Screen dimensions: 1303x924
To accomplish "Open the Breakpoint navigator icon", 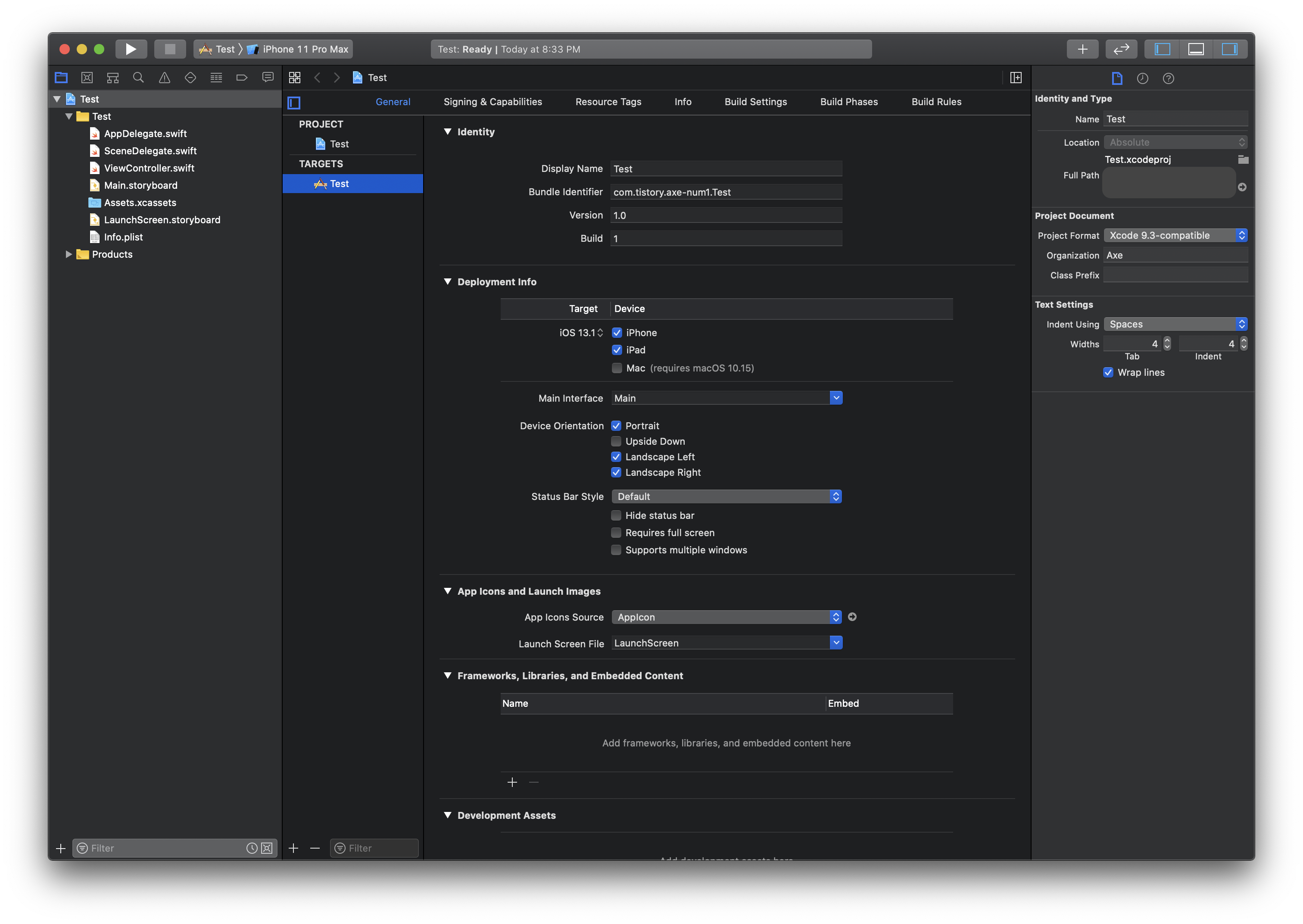I will 242,78.
